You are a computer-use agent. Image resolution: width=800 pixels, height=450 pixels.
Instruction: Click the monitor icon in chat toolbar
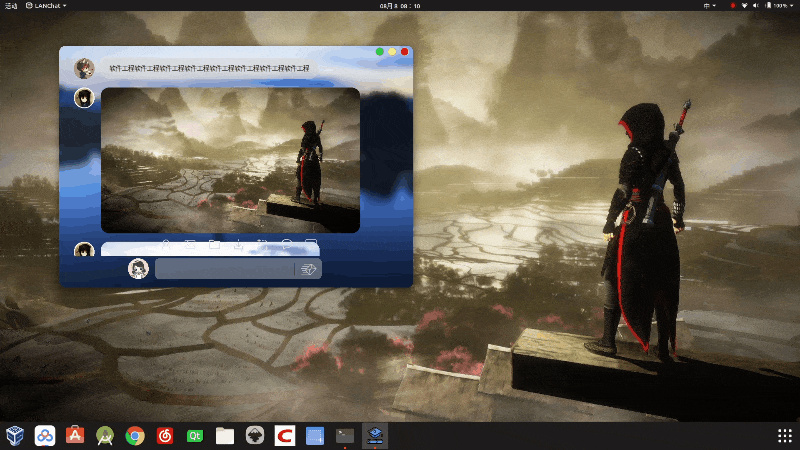pos(311,244)
